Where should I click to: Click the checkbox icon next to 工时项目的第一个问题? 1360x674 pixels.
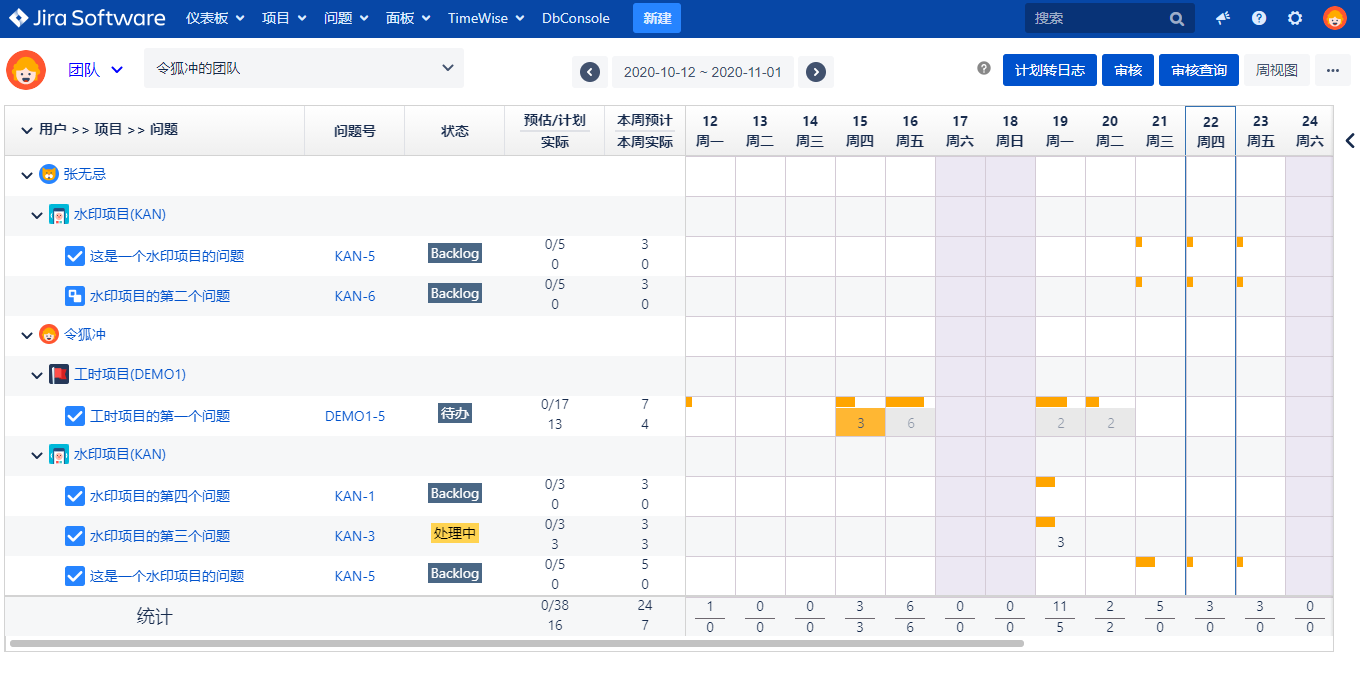[75, 416]
